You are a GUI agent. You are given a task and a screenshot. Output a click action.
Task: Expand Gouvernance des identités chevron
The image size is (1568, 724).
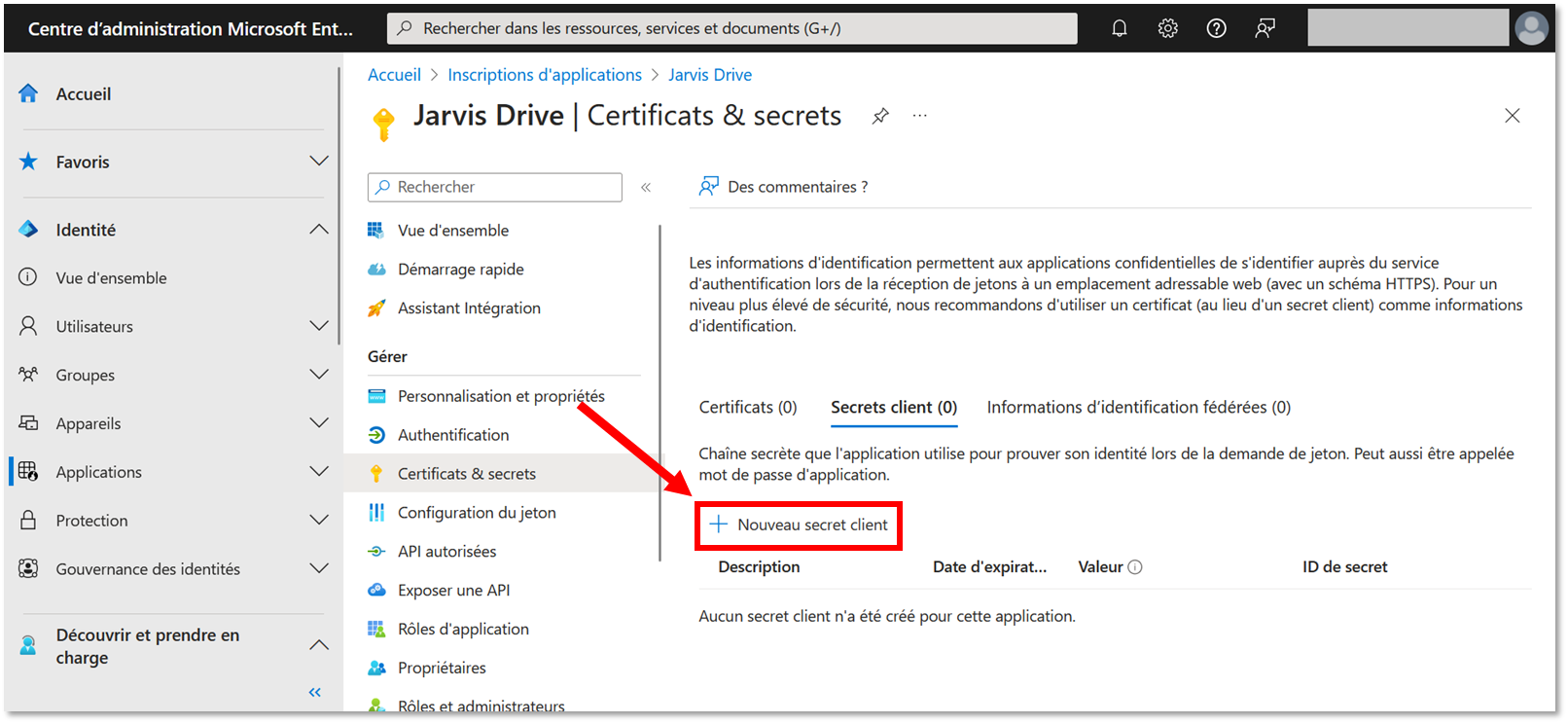coord(319,567)
